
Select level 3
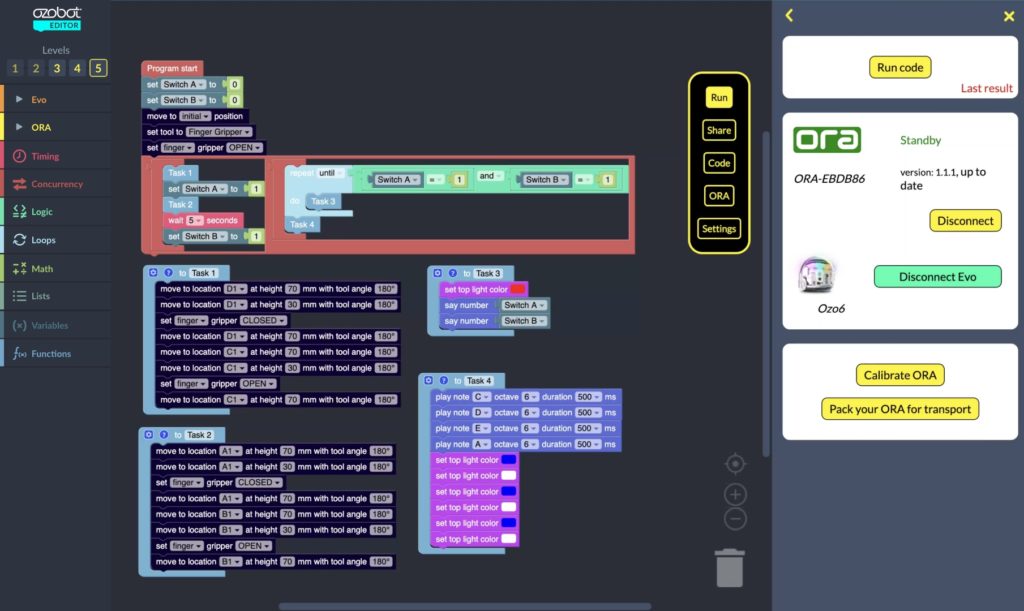[x=57, y=68]
